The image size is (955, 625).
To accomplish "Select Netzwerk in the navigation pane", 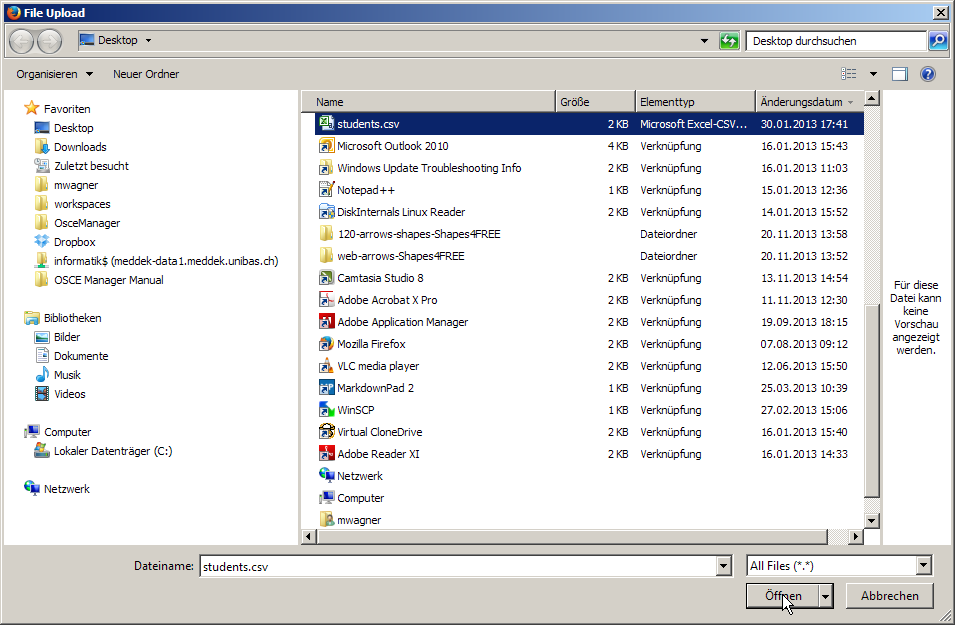I will point(66,489).
